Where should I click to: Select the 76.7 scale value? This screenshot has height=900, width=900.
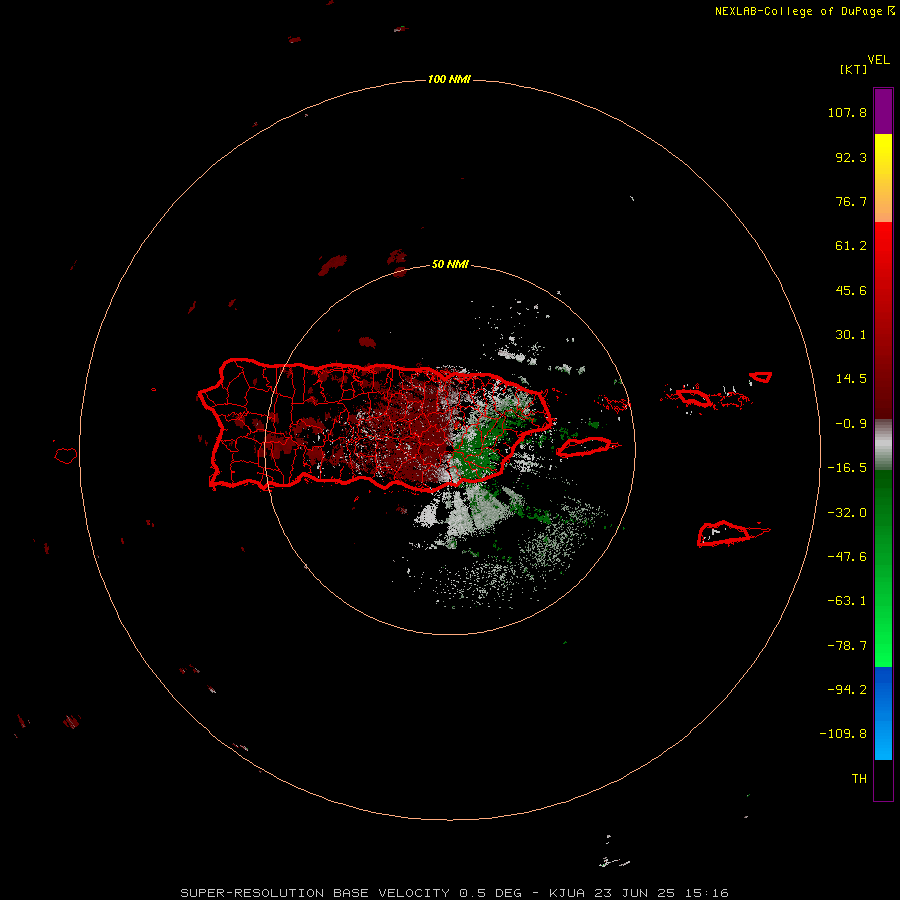click(851, 201)
